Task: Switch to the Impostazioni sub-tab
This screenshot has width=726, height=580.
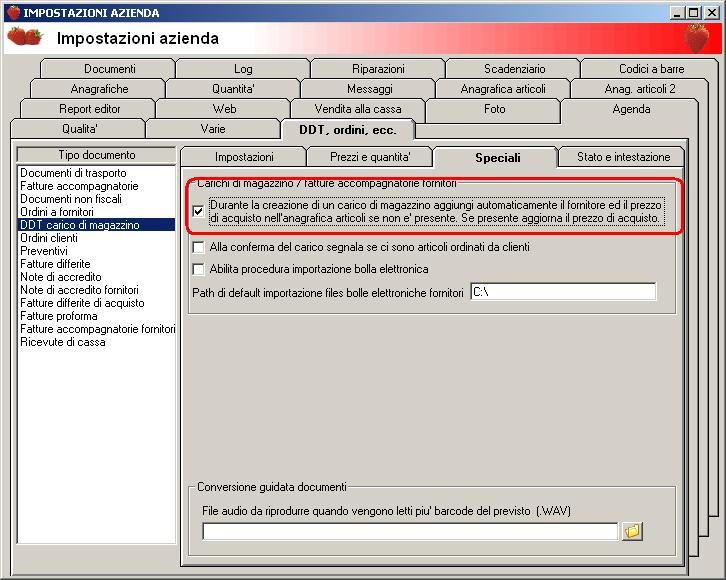Action: [244, 157]
